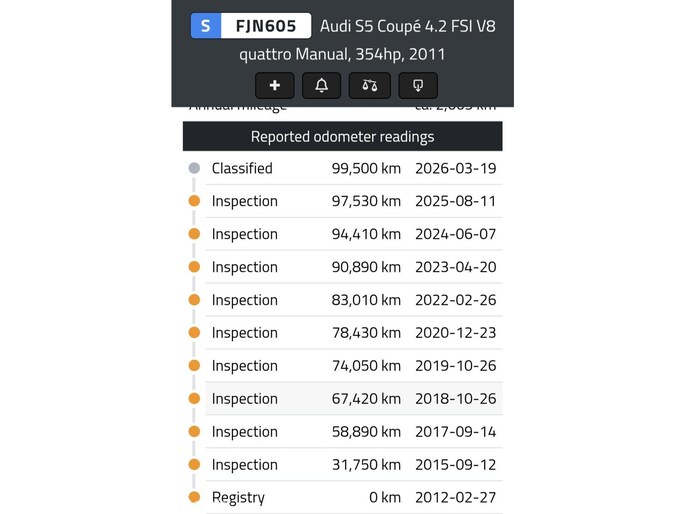This screenshot has height=514, width=685.
Task: Select the Classified 99,500 km reading
Action: pos(353,168)
